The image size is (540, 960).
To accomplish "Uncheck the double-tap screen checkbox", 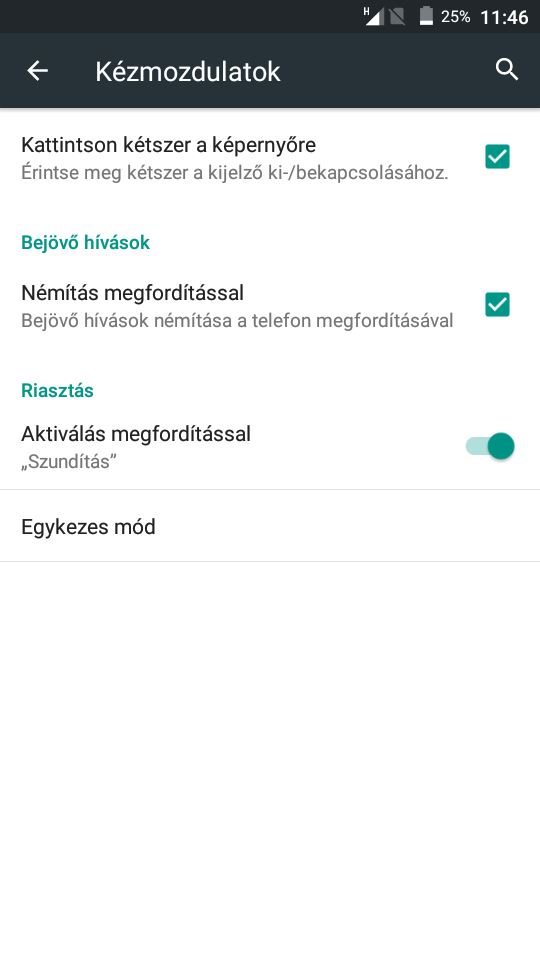I will (497, 157).
